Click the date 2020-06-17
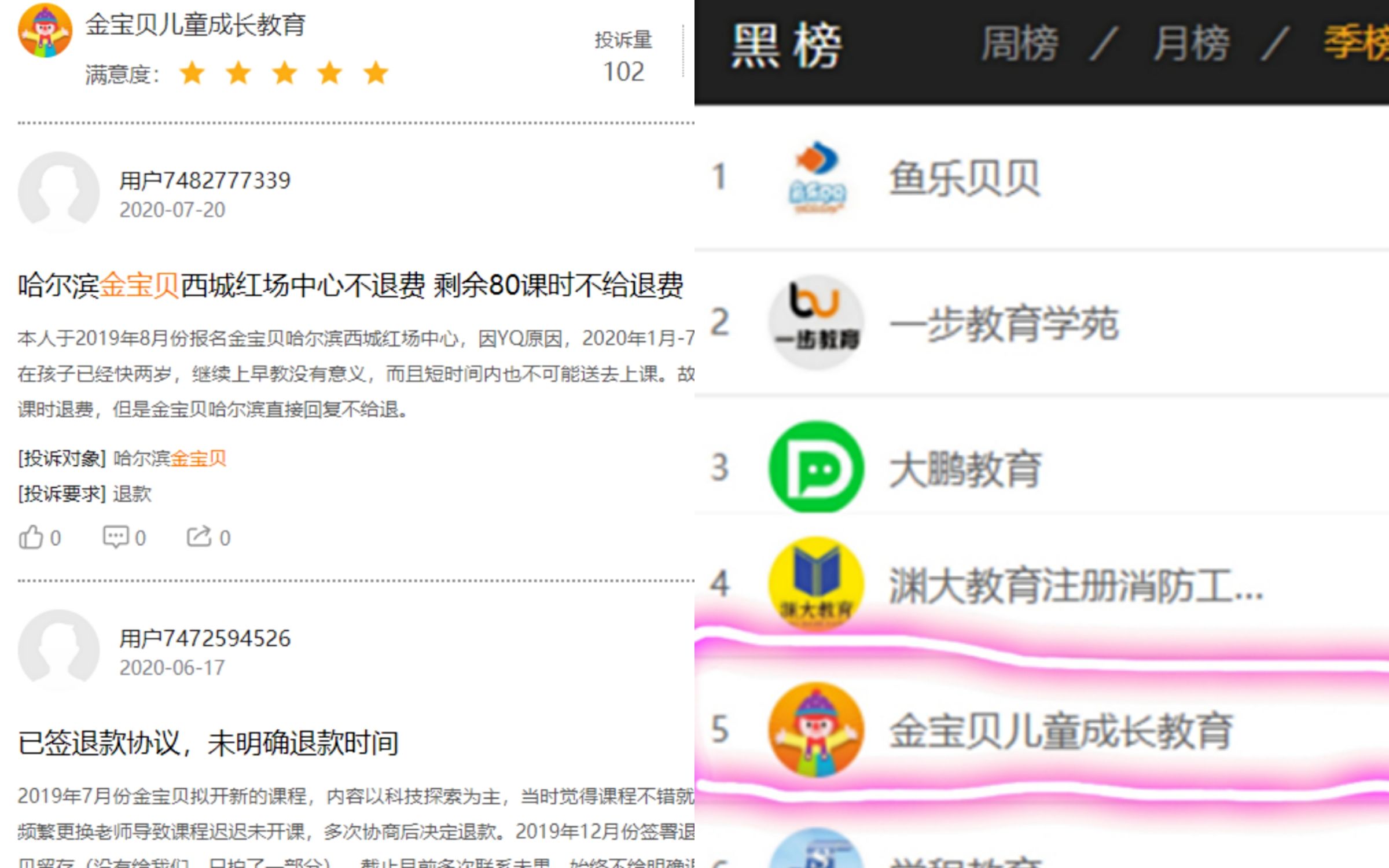Image resolution: width=1389 pixels, height=868 pixels. pos(172,668)
